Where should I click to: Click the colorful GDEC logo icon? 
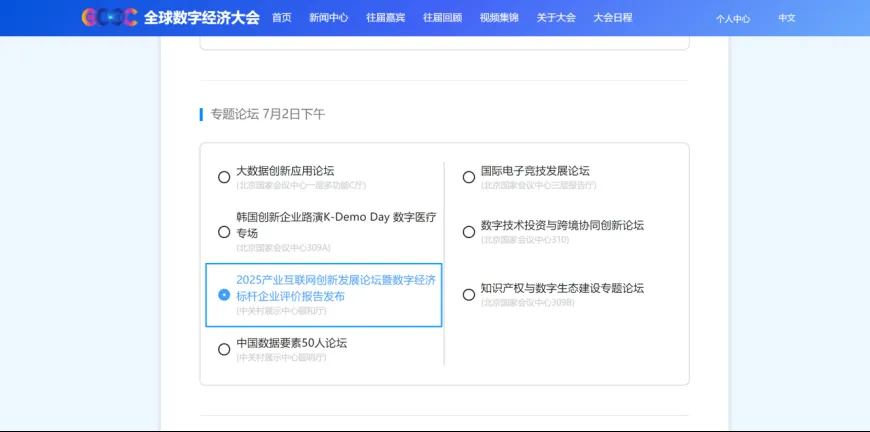(x=109, y=17)
